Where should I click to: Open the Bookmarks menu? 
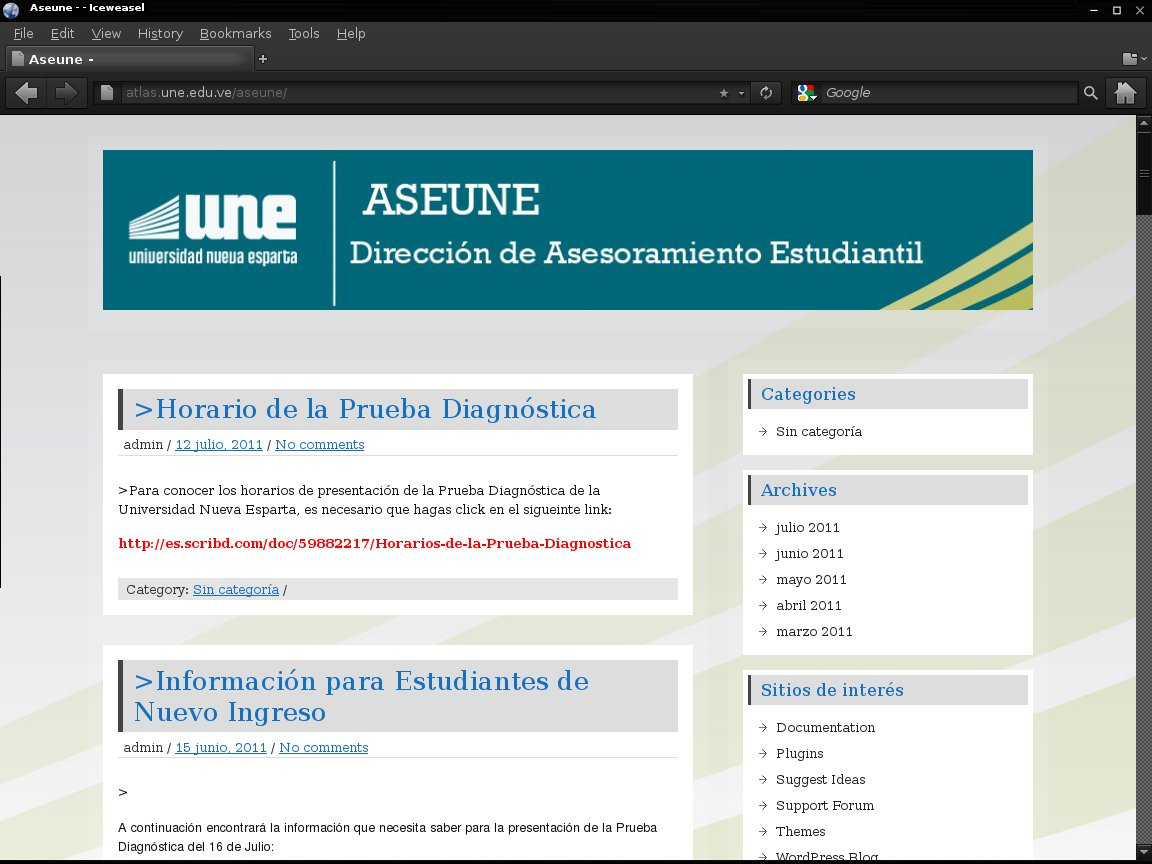pyautogui.click(x=235, y=33)
